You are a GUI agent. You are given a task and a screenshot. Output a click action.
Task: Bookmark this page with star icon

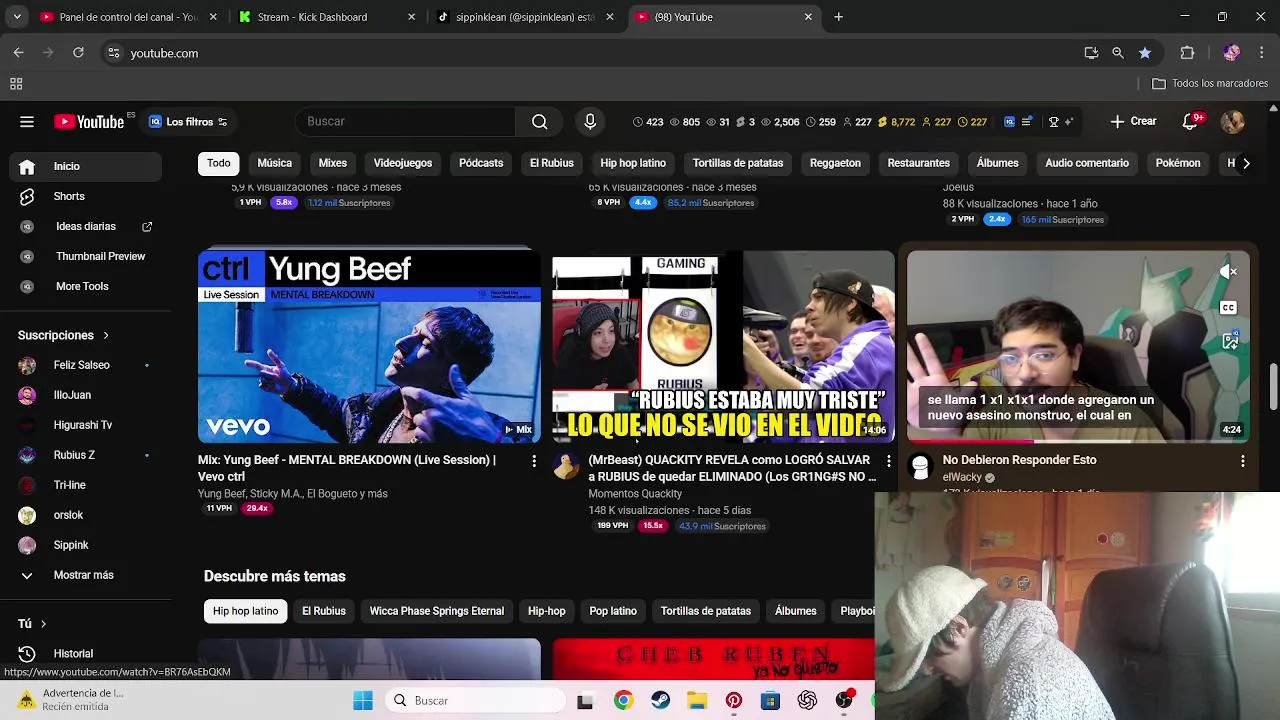1145,53
